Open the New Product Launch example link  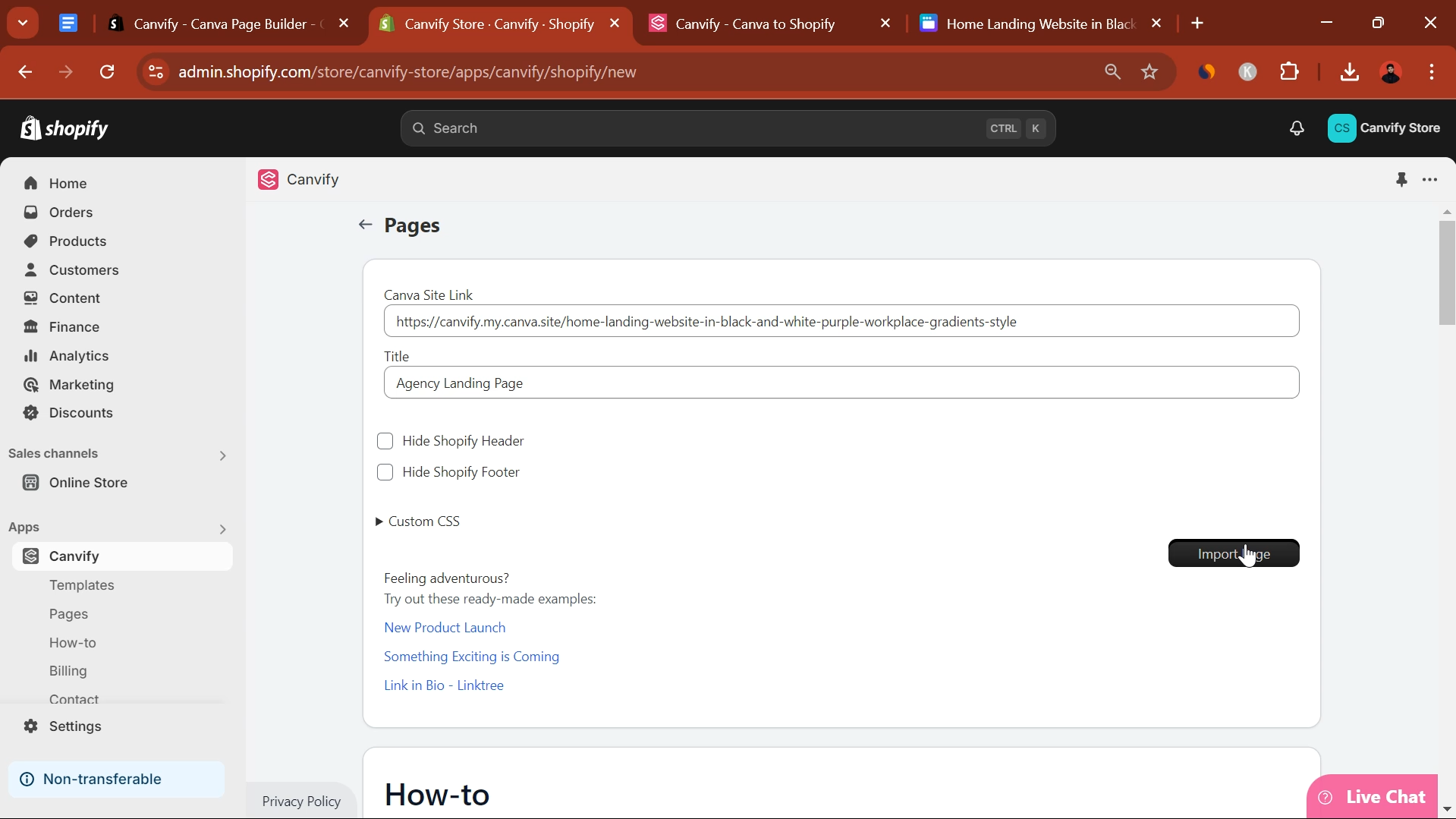445,628
